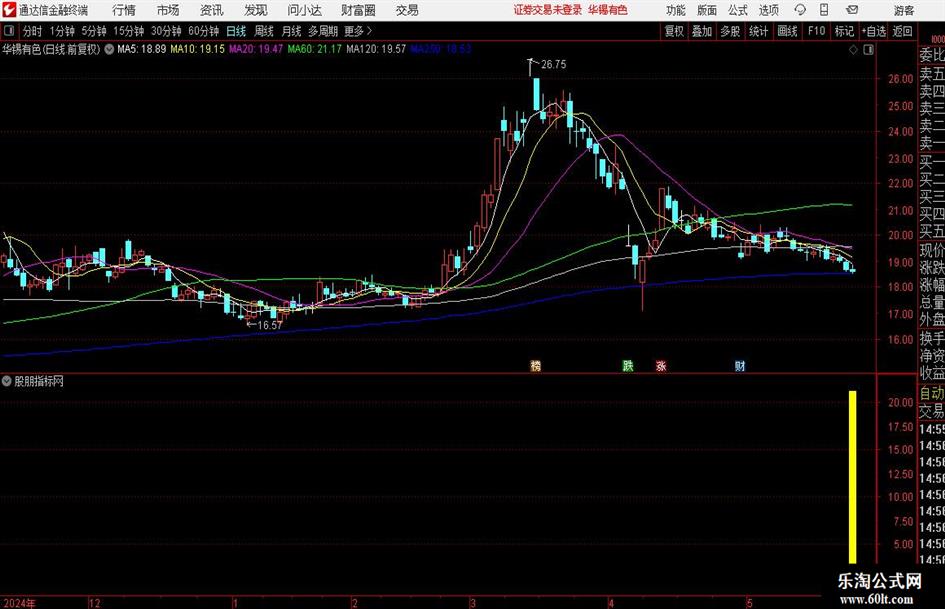Open the 公式 menu

[737, 10]
